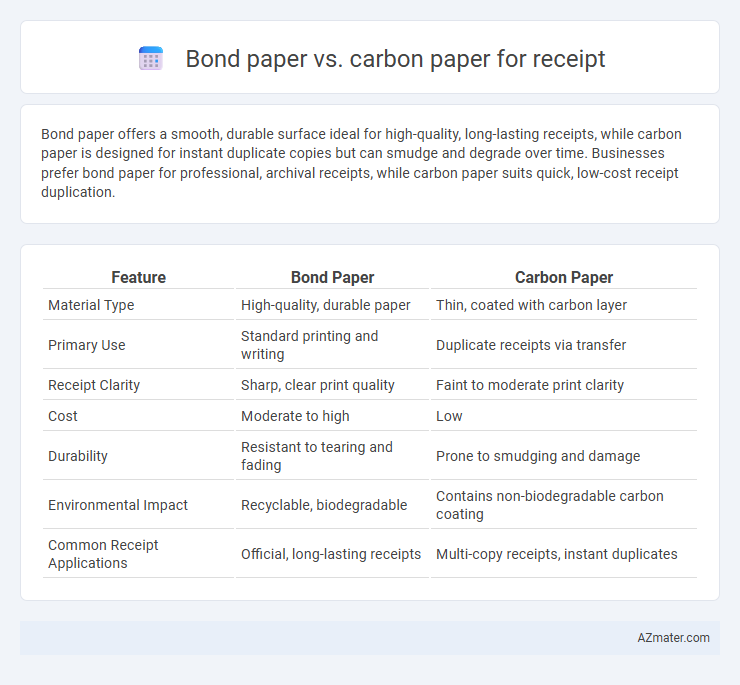Click the 'Faint to moderate print clarity' cell

530,385
